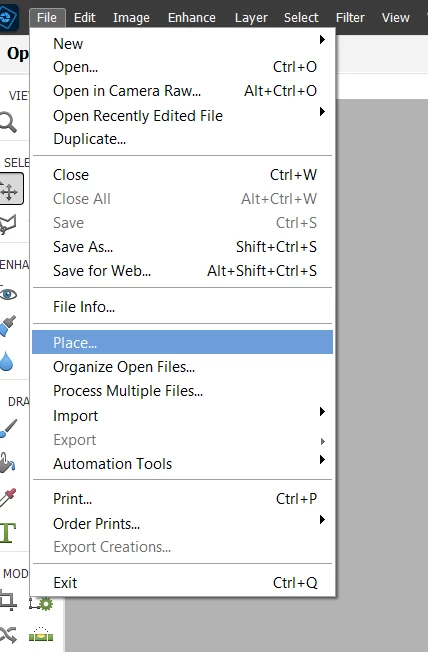428x652 pixels.
Task: Expand the New submenu arrow
Action: click(x=322, y=40)
